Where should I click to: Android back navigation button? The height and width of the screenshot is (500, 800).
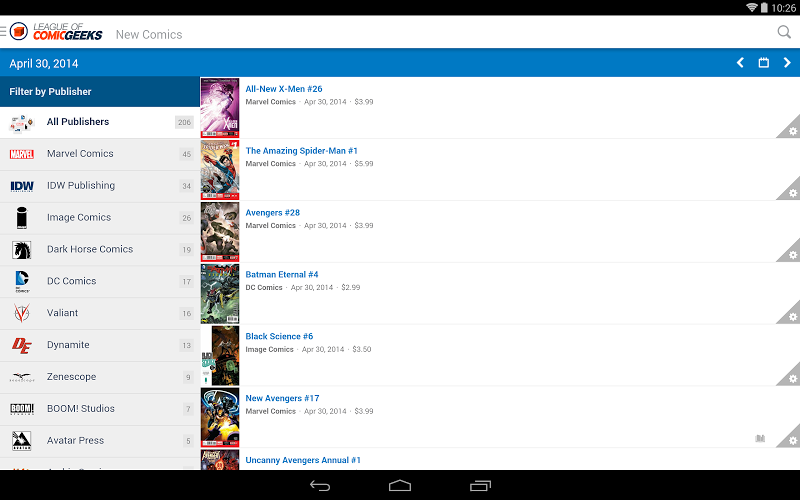(x=320, y=486)
